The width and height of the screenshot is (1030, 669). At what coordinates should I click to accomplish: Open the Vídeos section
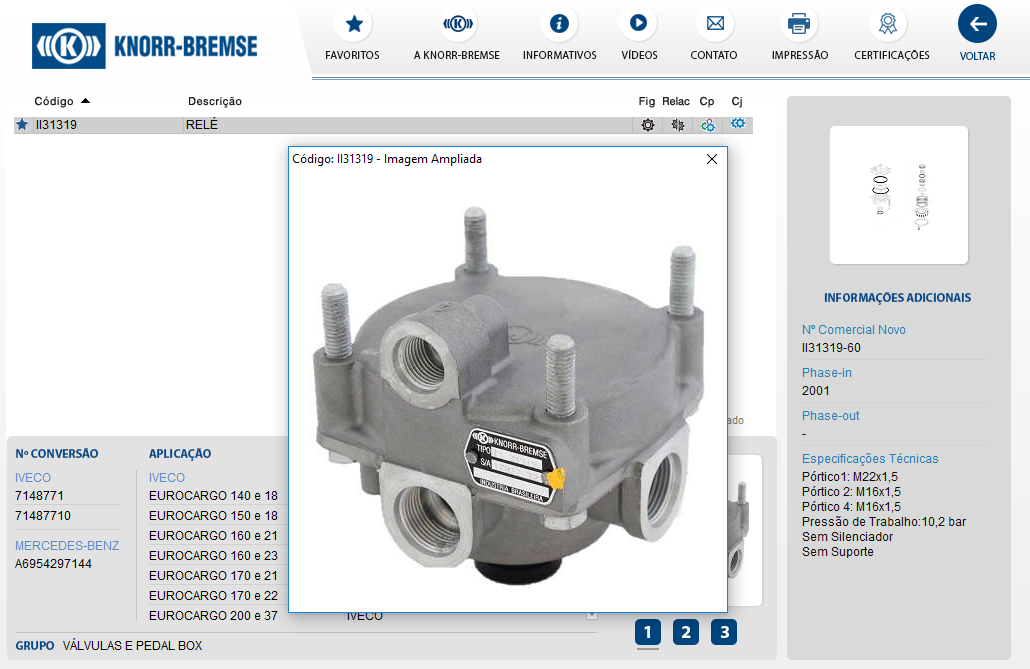point(638,23)
